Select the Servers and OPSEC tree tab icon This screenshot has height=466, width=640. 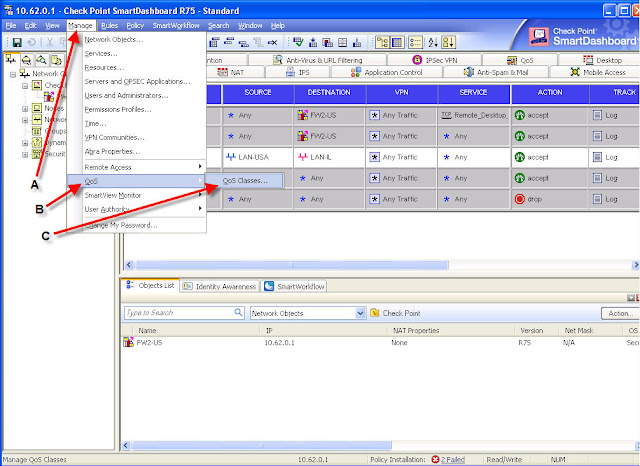coord(56,60)
